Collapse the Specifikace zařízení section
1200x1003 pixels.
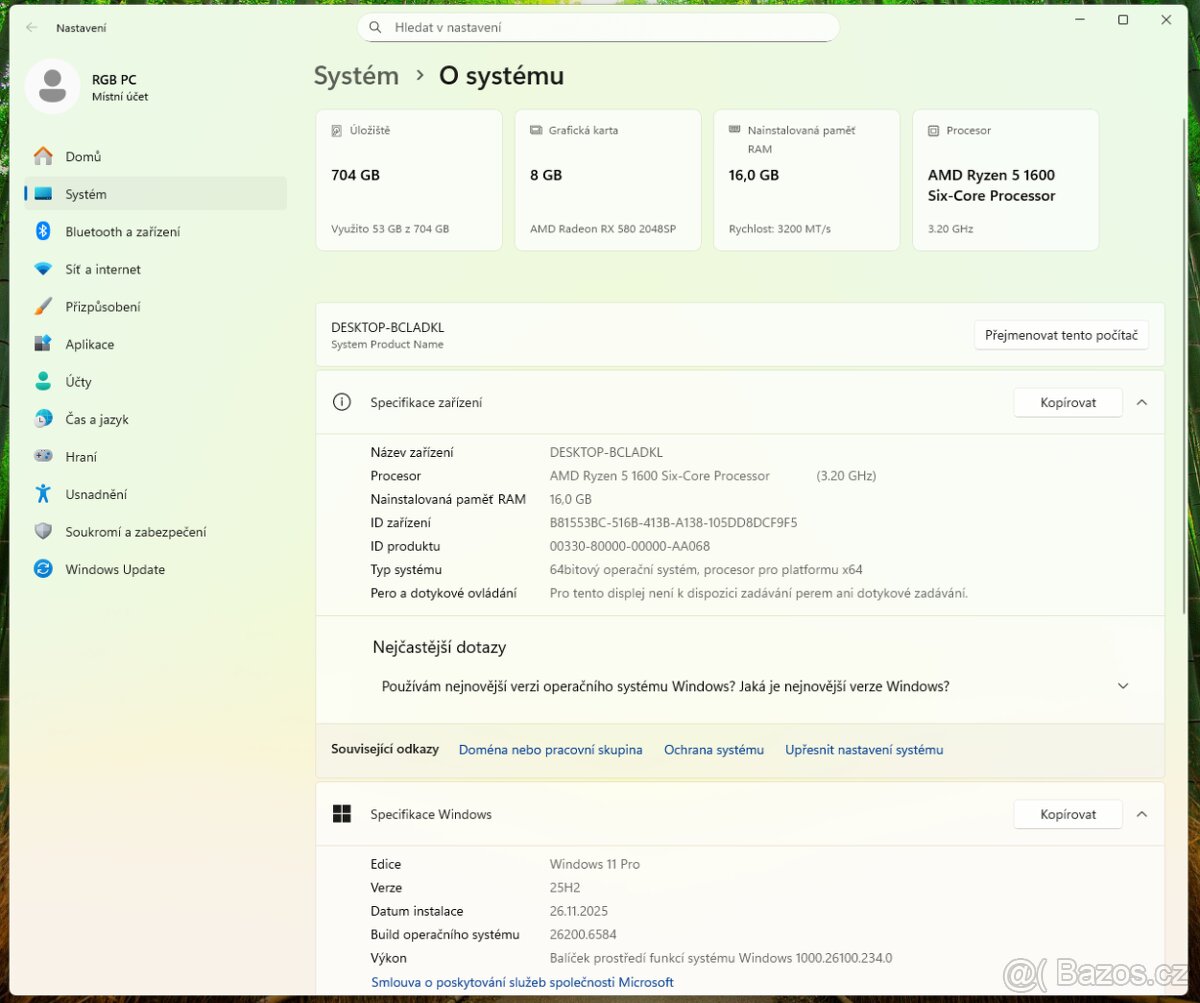click(1142, 403)
